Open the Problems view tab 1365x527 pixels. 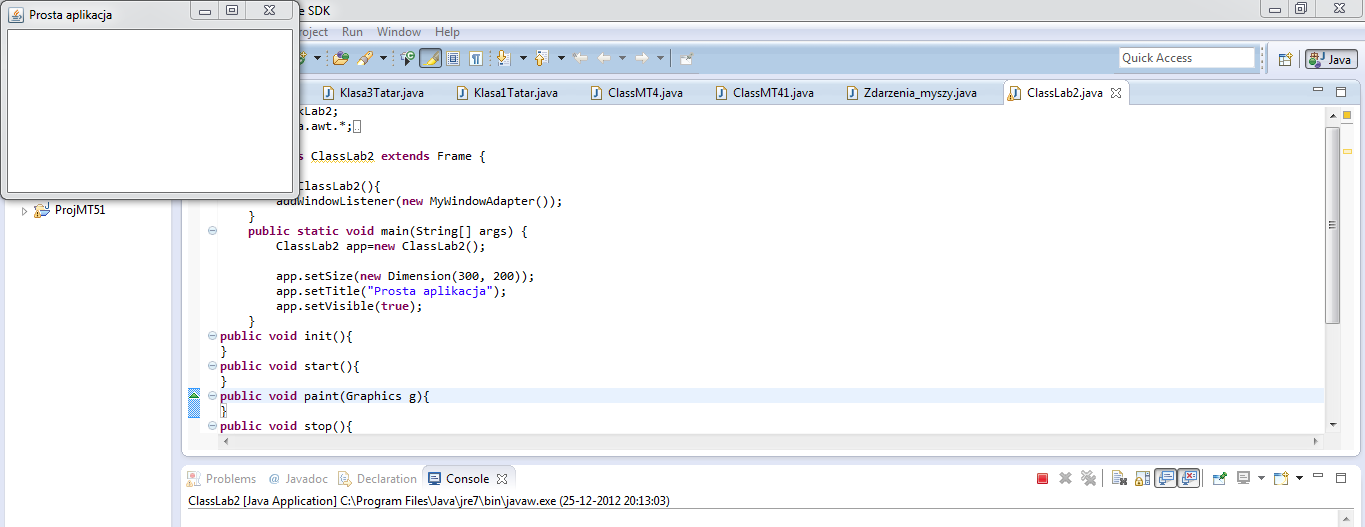point(230,479)
